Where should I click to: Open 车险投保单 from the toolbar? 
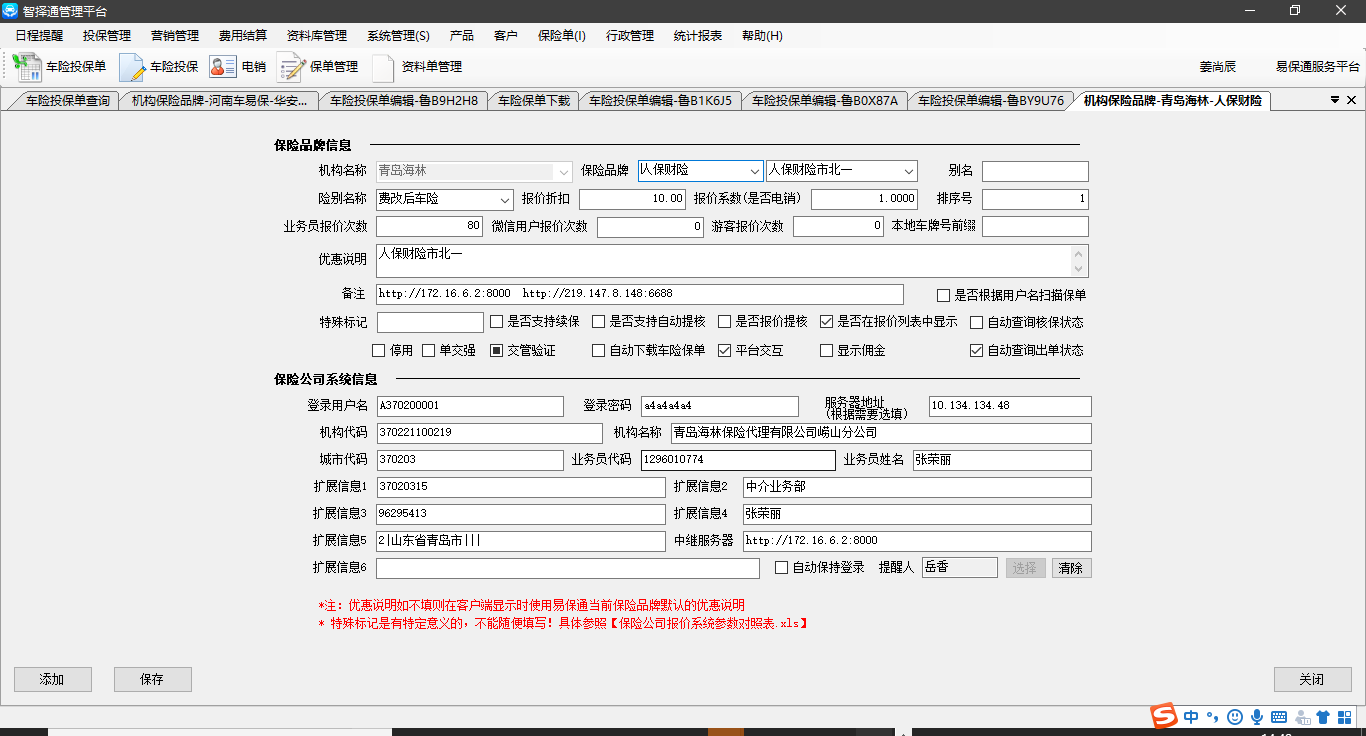click(x=59, y=67)
